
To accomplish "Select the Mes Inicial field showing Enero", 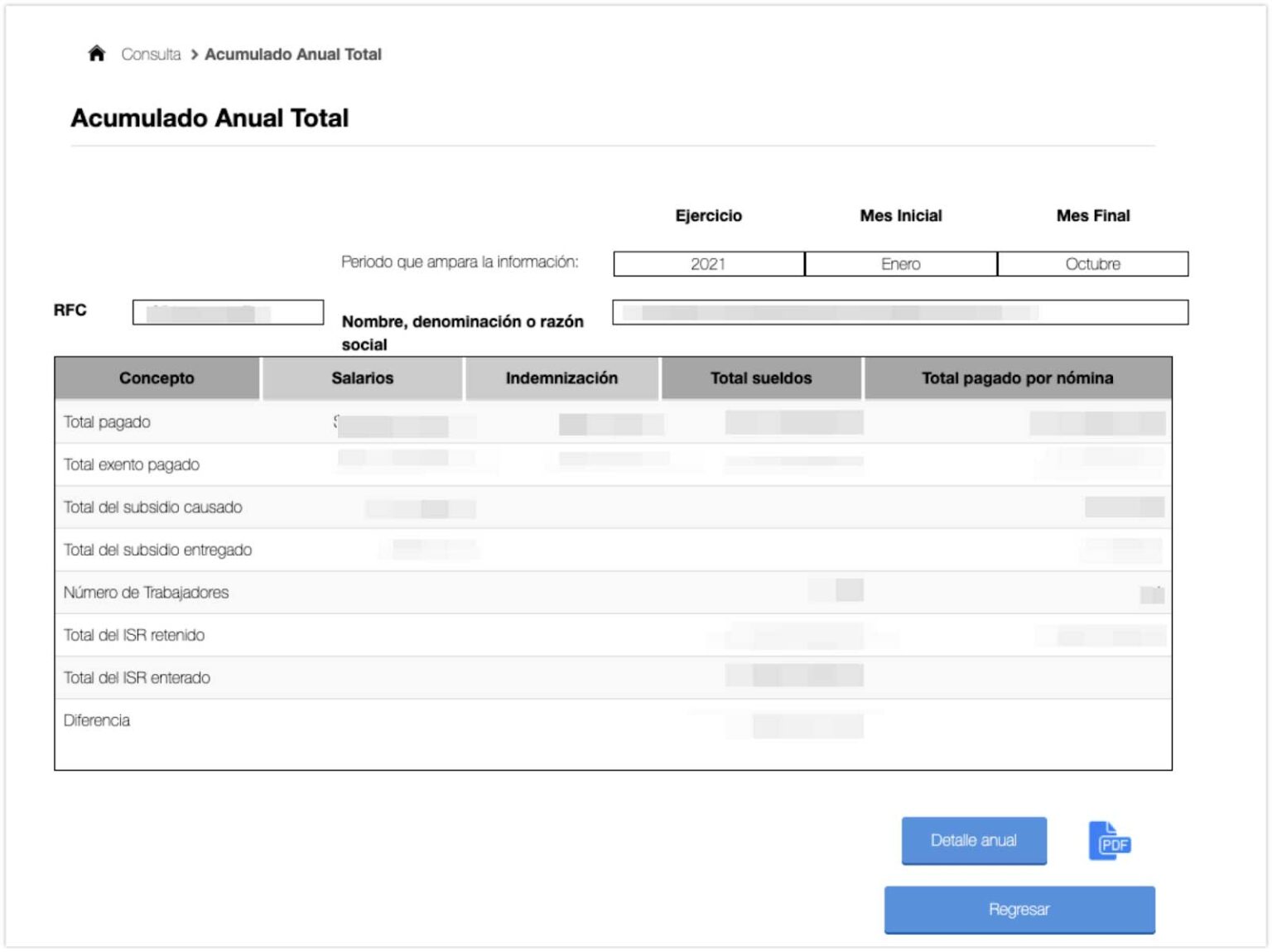I will point(900,264).
